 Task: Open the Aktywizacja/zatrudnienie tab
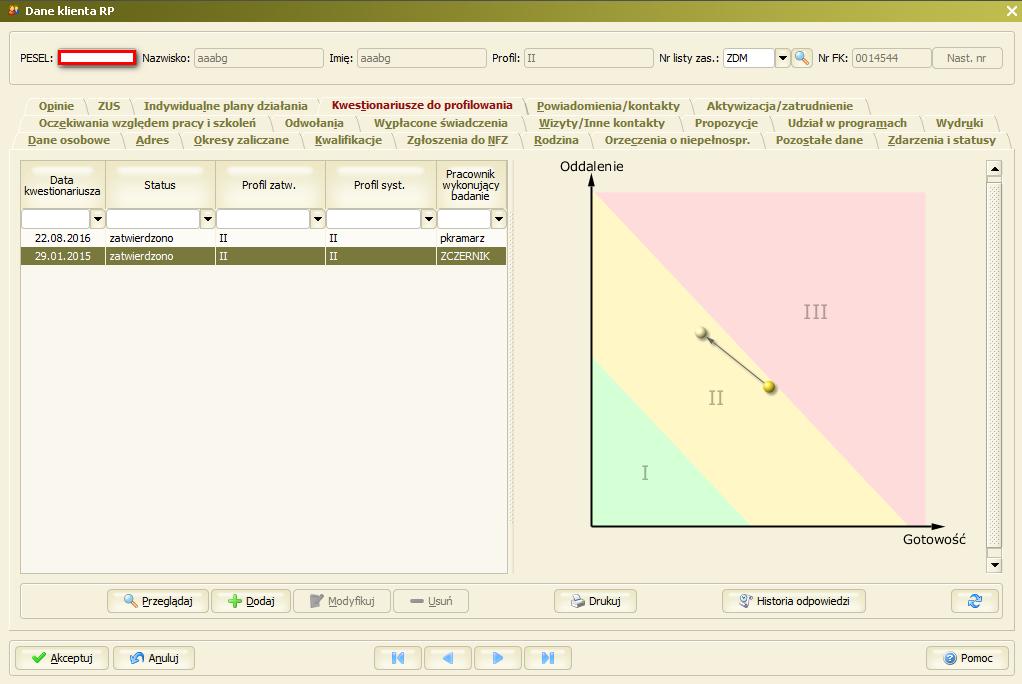click(x=780, y=106)
